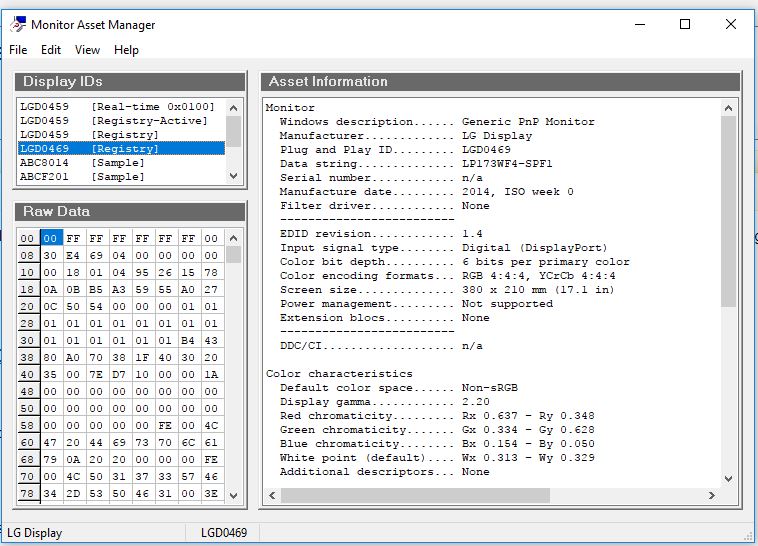Click the Raw Data scroll up arrow

click(x=233, y=238)
